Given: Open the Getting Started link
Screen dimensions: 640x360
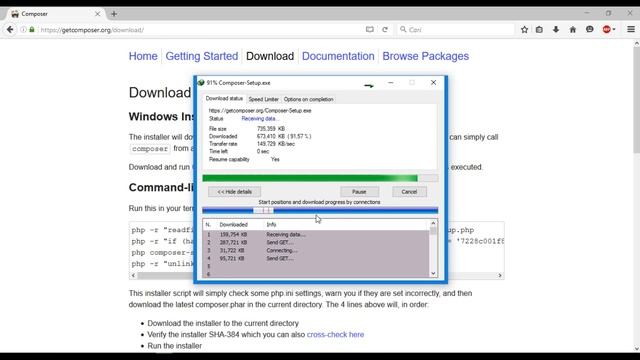Looking at the screenshot, I should (x=202, y=56).
